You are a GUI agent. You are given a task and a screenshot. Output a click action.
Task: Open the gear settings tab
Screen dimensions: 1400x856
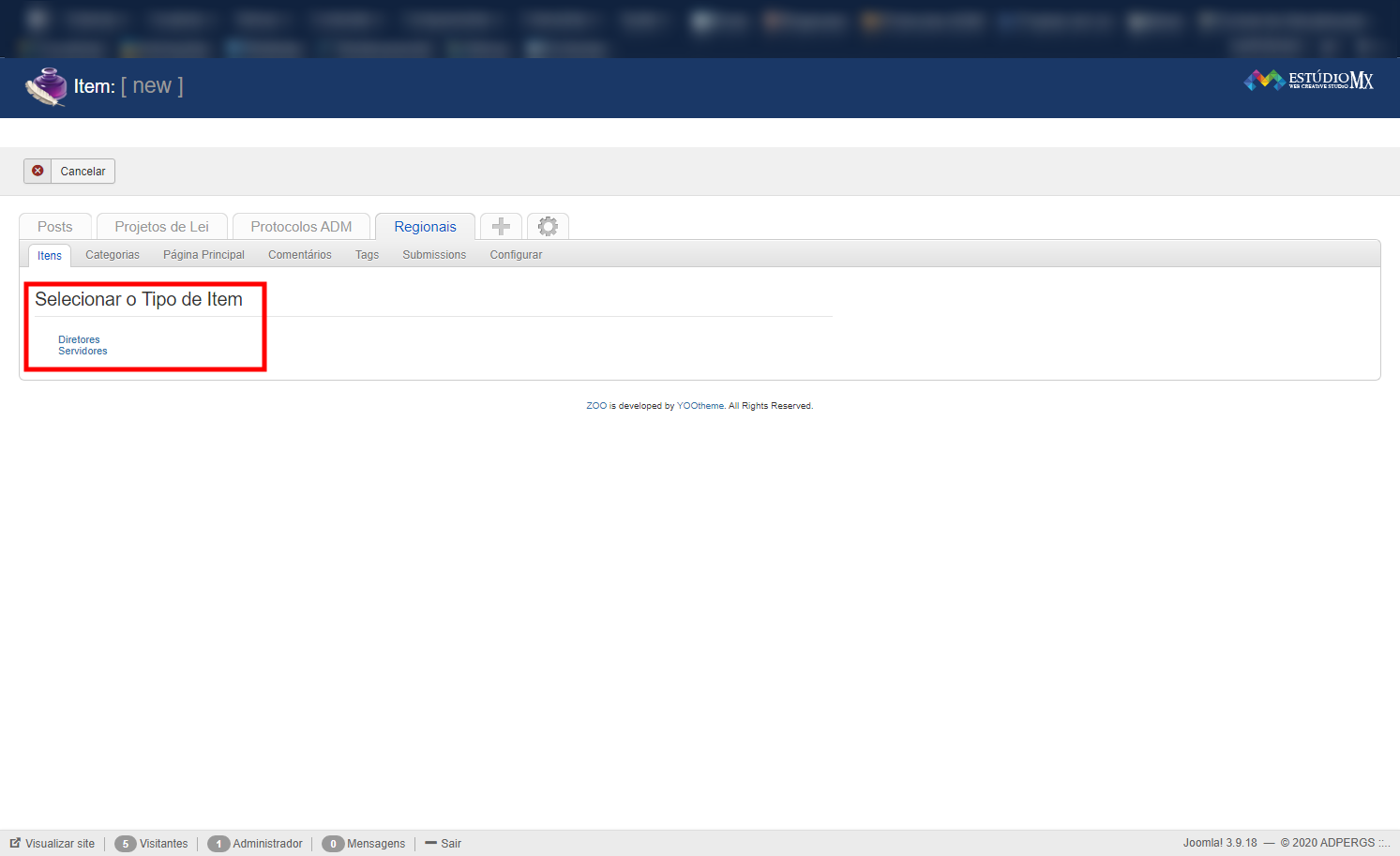(548, 227)
